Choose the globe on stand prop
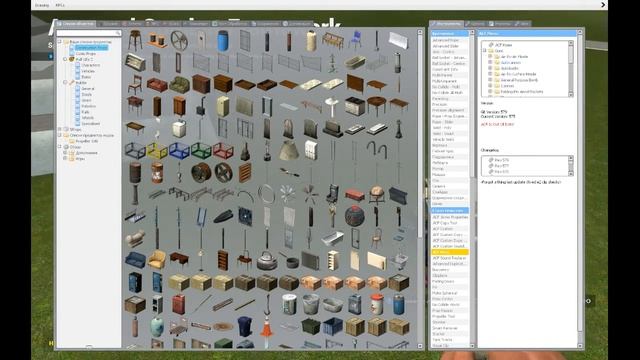This screenshot has width=640, height=360. point(377,195)
